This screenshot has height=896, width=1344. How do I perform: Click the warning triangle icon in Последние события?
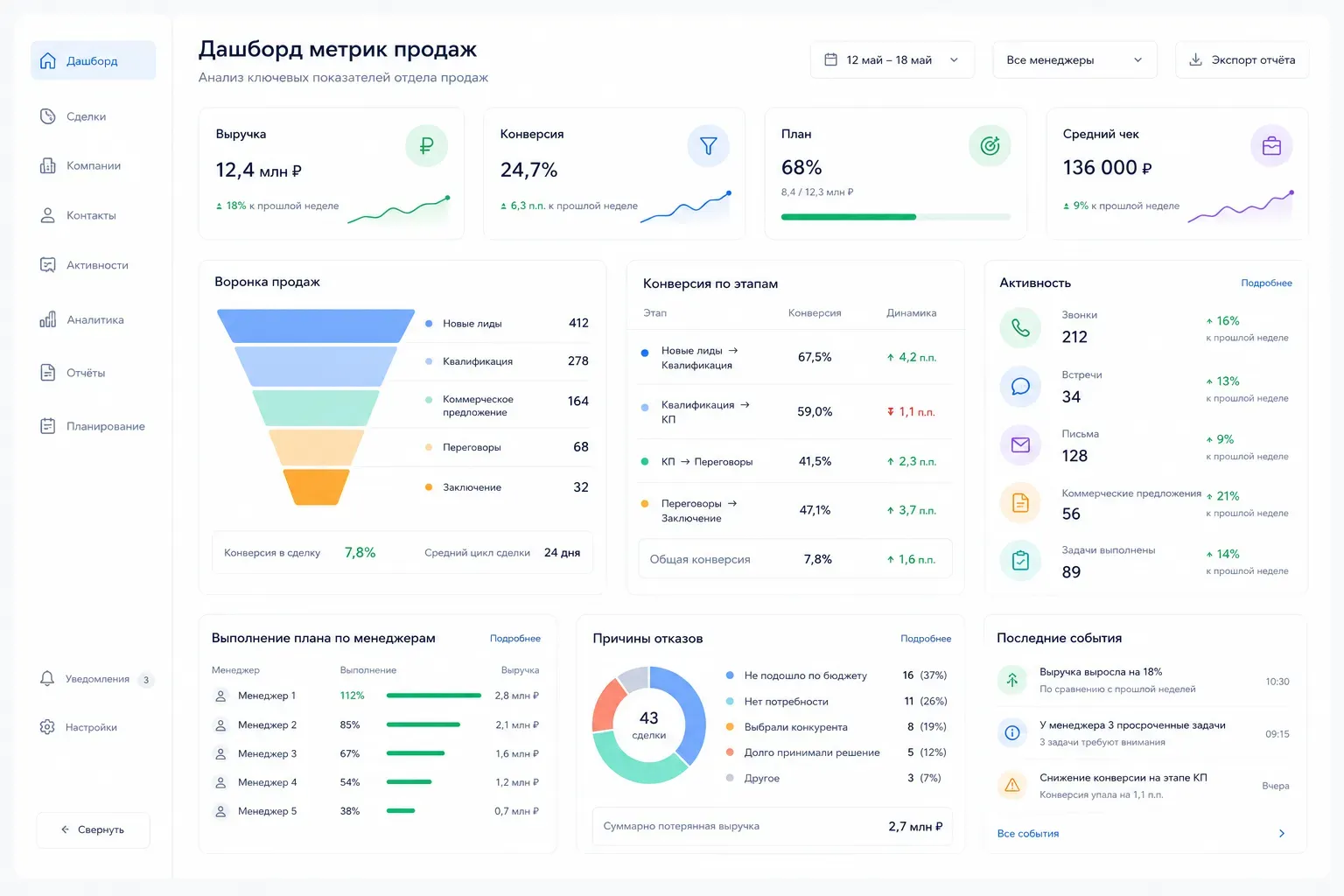[x=1012, y=785]
